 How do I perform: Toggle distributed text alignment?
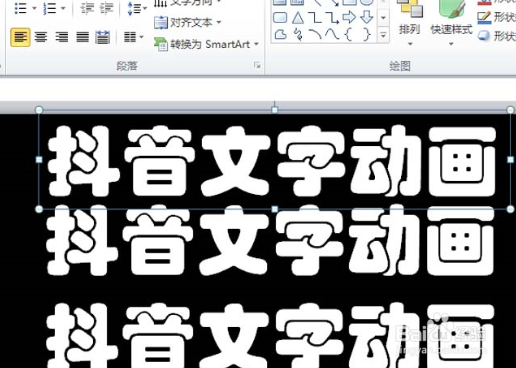click(103, 37)
